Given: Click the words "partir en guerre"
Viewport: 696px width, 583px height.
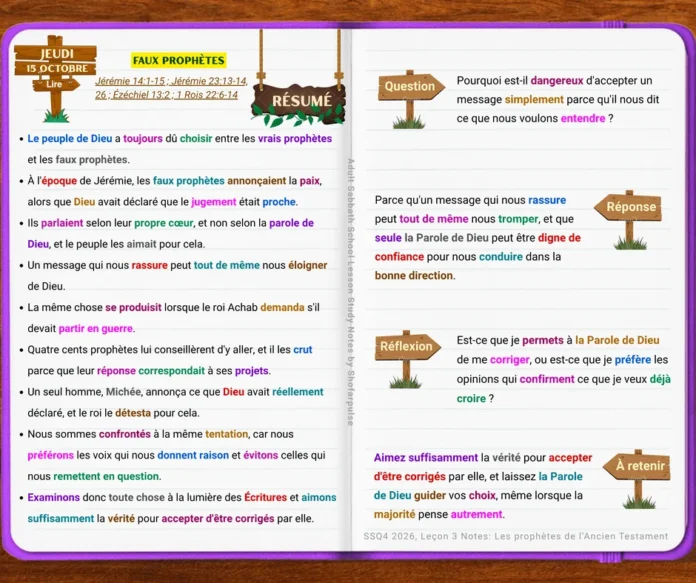Looking at the screenshot, I should 95,329.
